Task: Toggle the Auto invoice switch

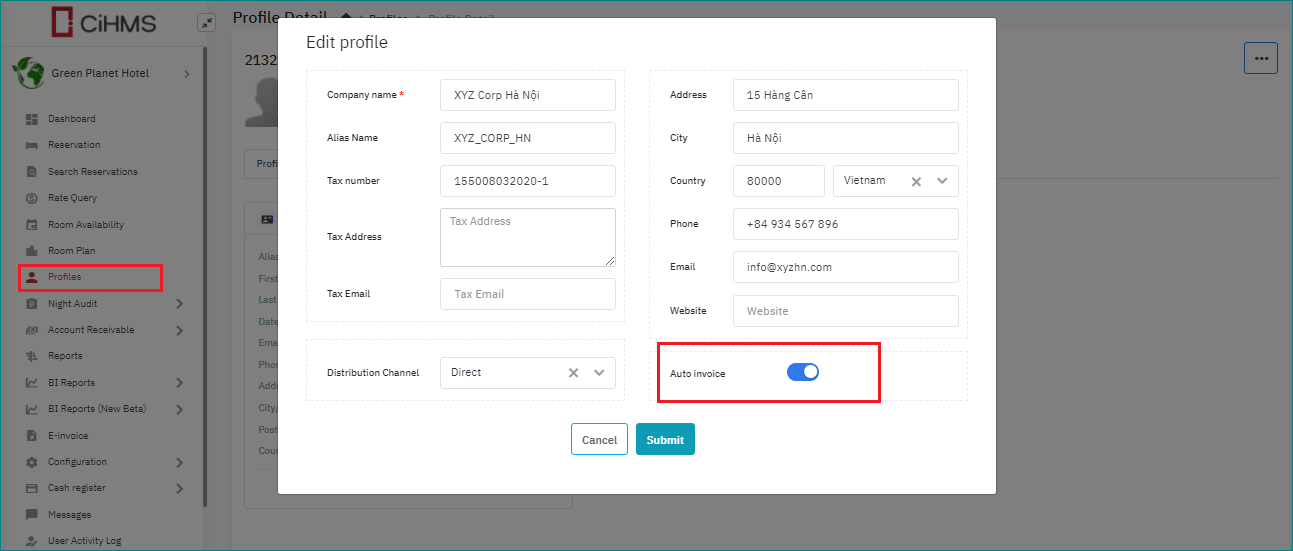Action: tap(803, 372)
